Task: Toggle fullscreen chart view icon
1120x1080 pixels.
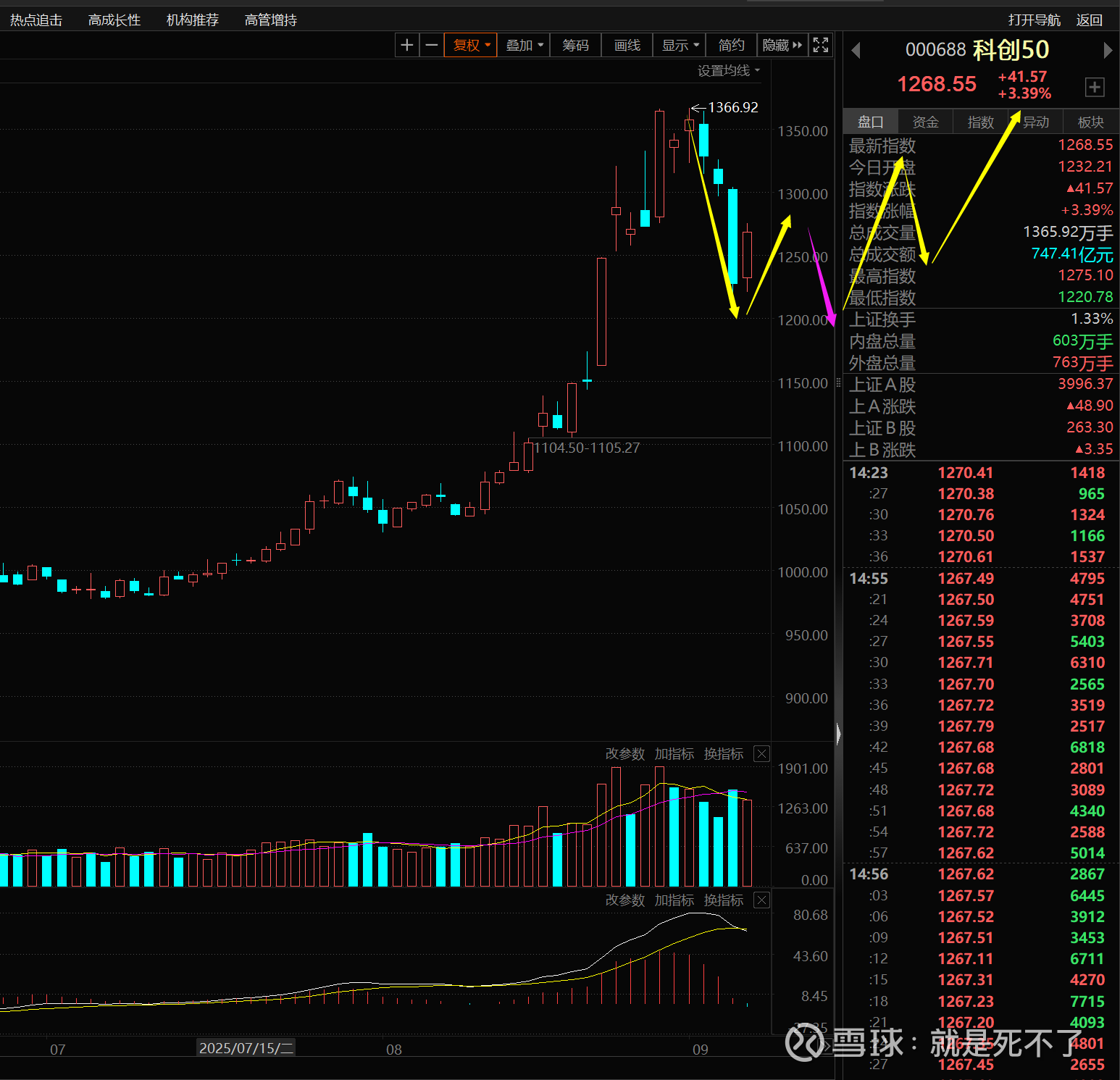Action: [821, 46]
